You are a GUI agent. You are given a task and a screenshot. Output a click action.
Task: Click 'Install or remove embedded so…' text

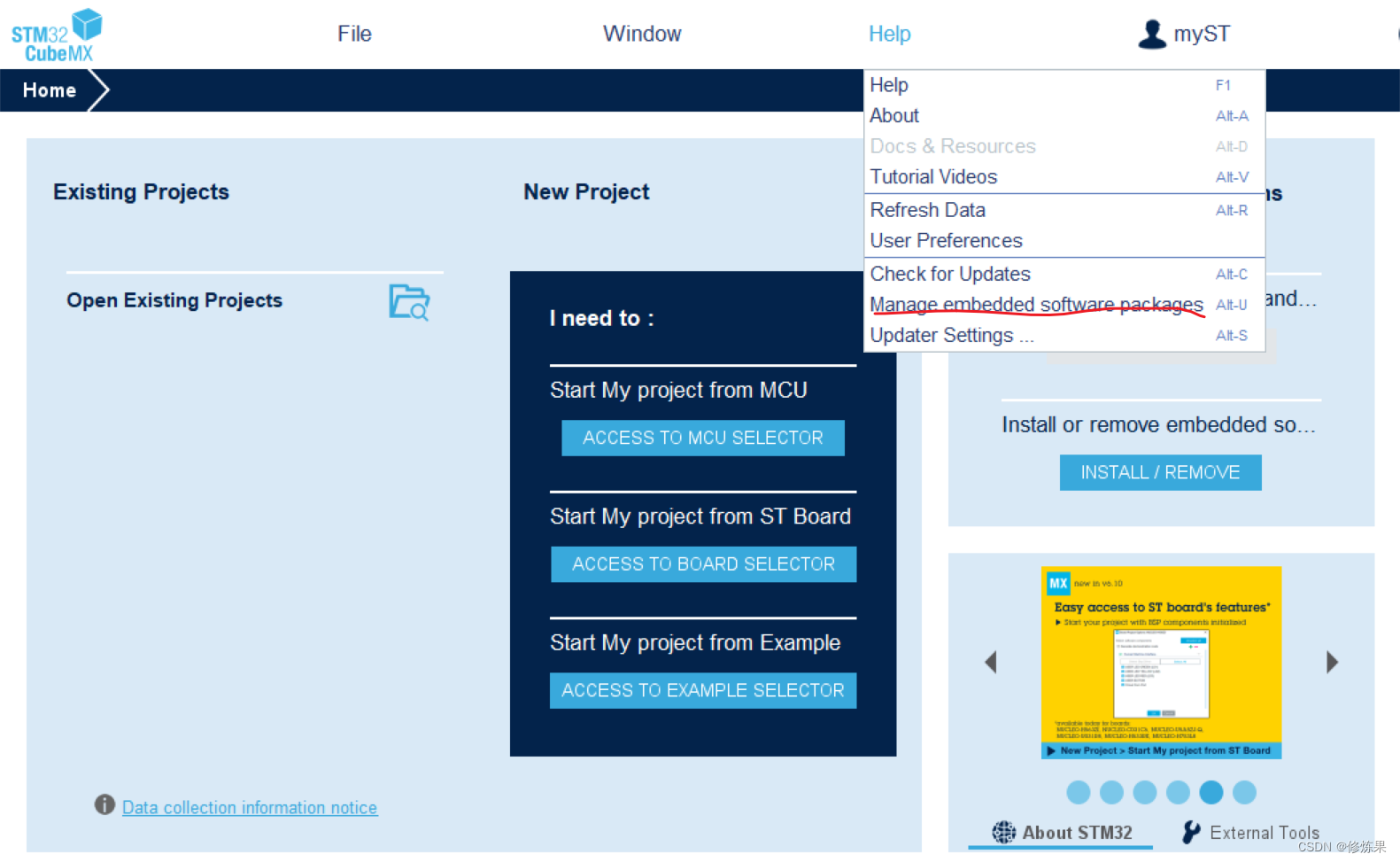[1158, 425]
